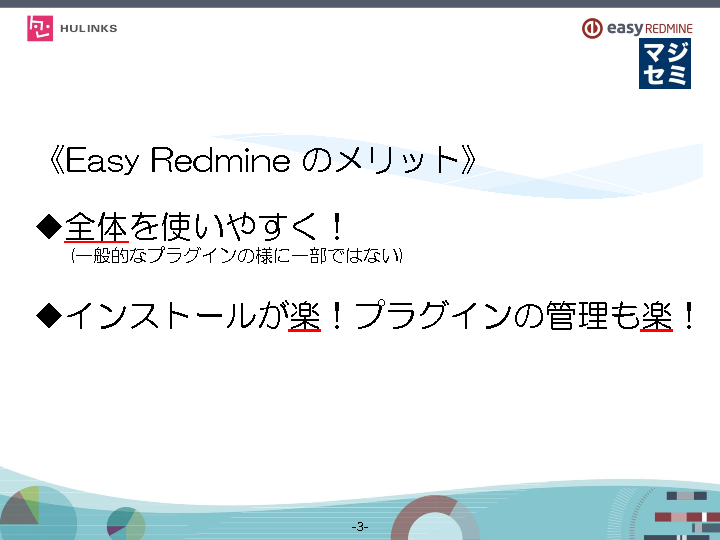The height and width of the screenshot is (540, 720).
Task: Click the first red-underlined 楽 after インストールが
Action: coord(304,316)
